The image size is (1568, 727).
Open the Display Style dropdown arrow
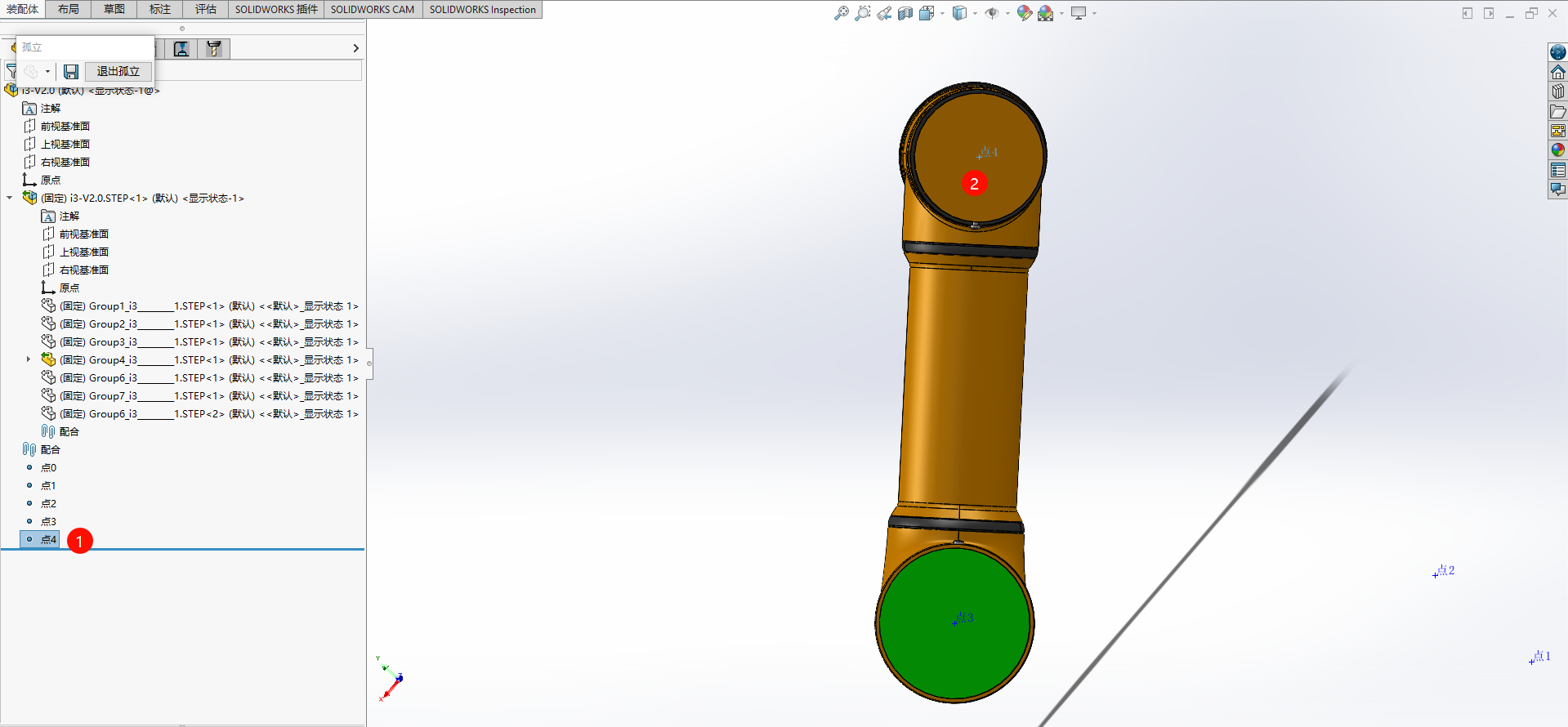point(975,13)
